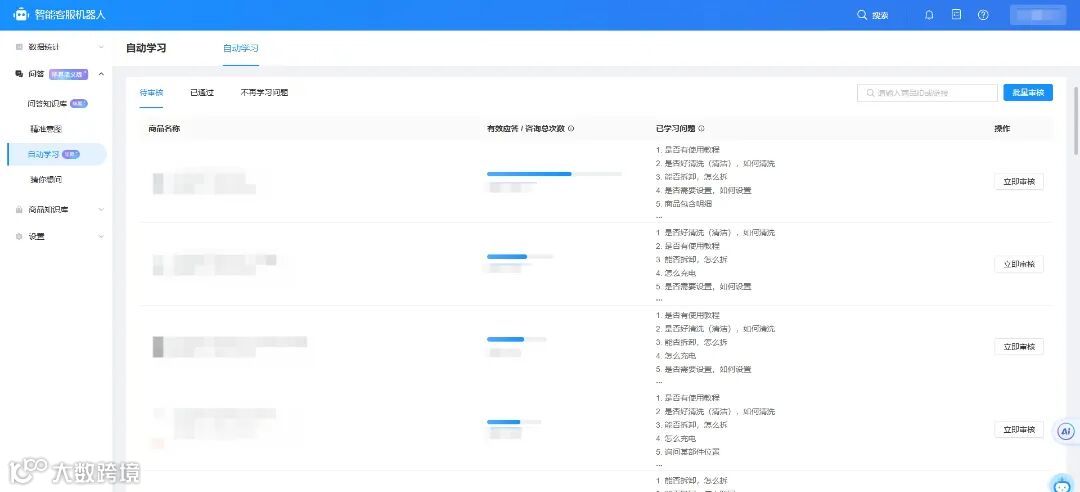Image resolution: width=1080 pixels, height=492 pixels.
Task: Collapse the 问答 menu chevron
Action: point(101,74)
